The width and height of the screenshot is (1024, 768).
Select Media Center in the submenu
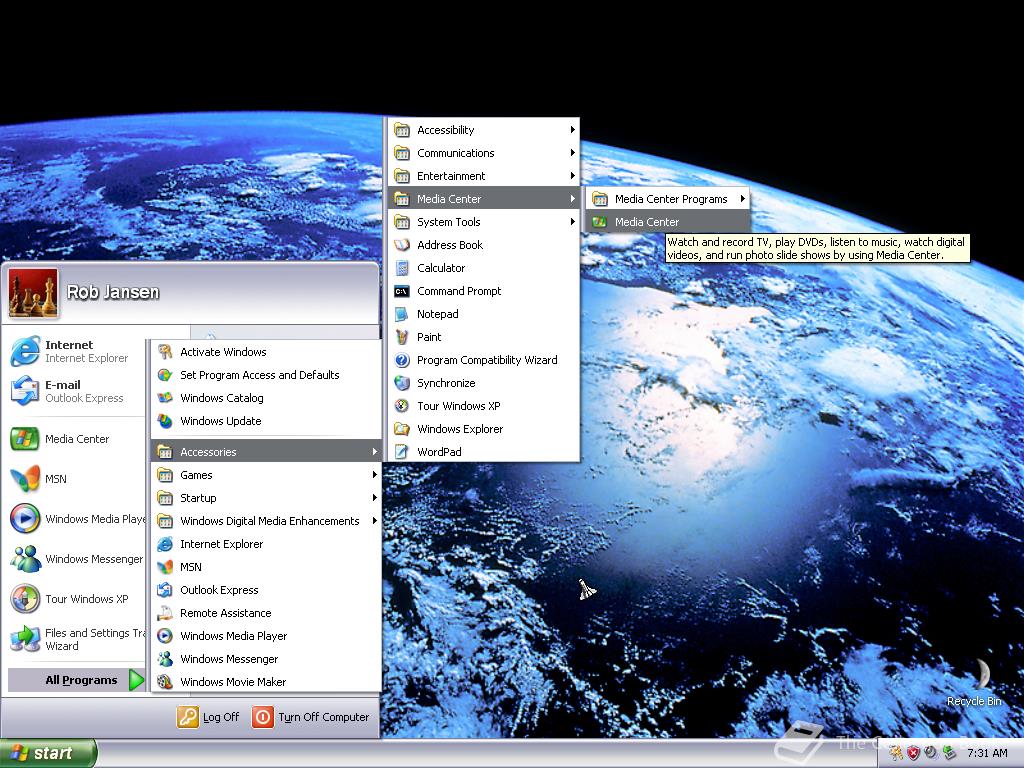[x=668, y=222]
